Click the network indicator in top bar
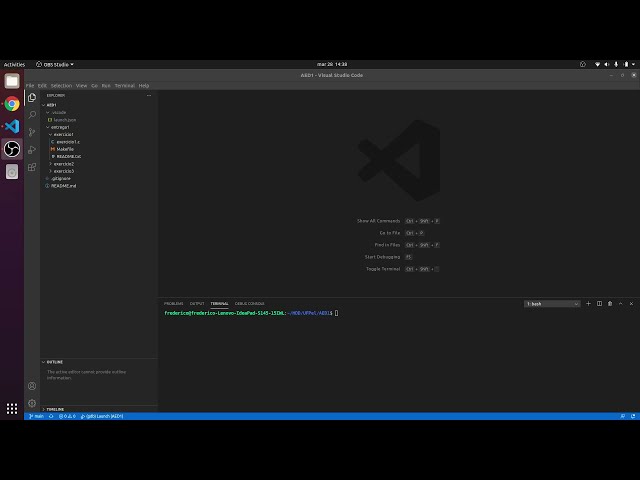The height and width of the screenshot is (480, 640). point(597,64)
